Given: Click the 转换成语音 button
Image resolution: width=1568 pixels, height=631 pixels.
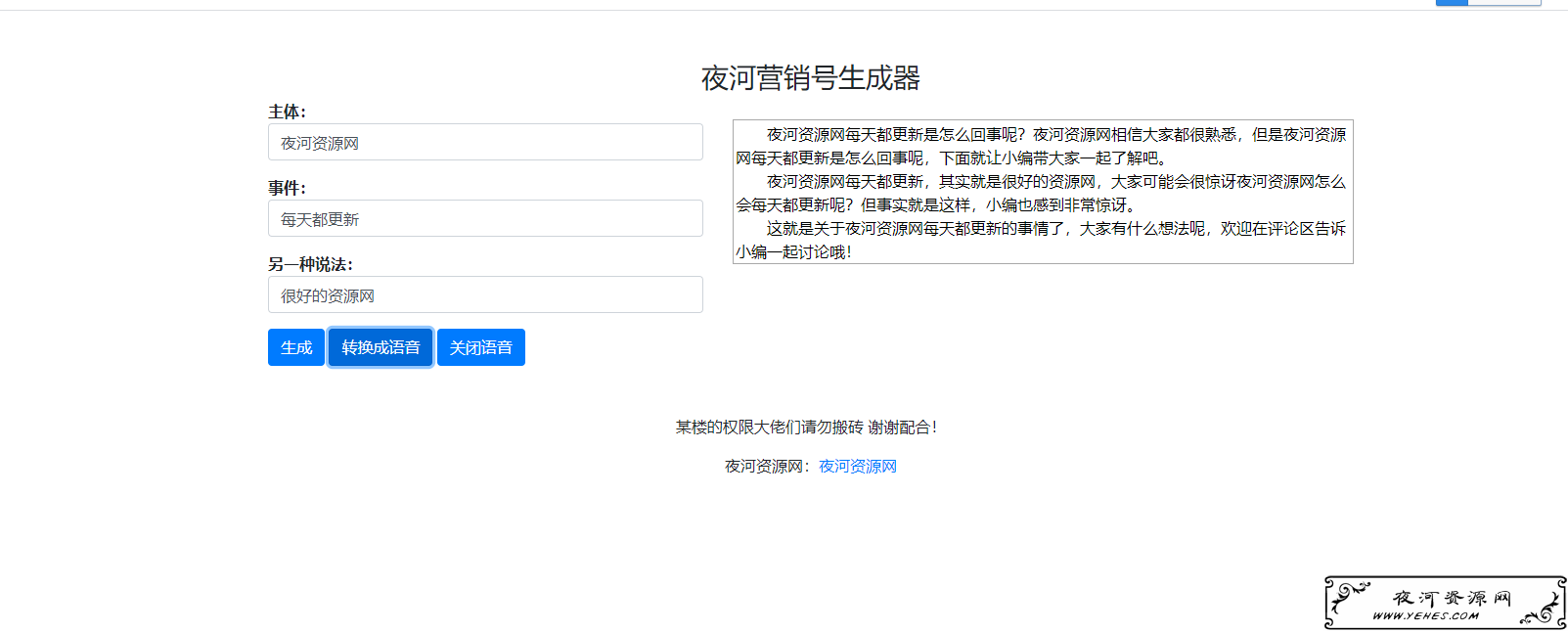Looking at the screenshot, I should (381, 347).
